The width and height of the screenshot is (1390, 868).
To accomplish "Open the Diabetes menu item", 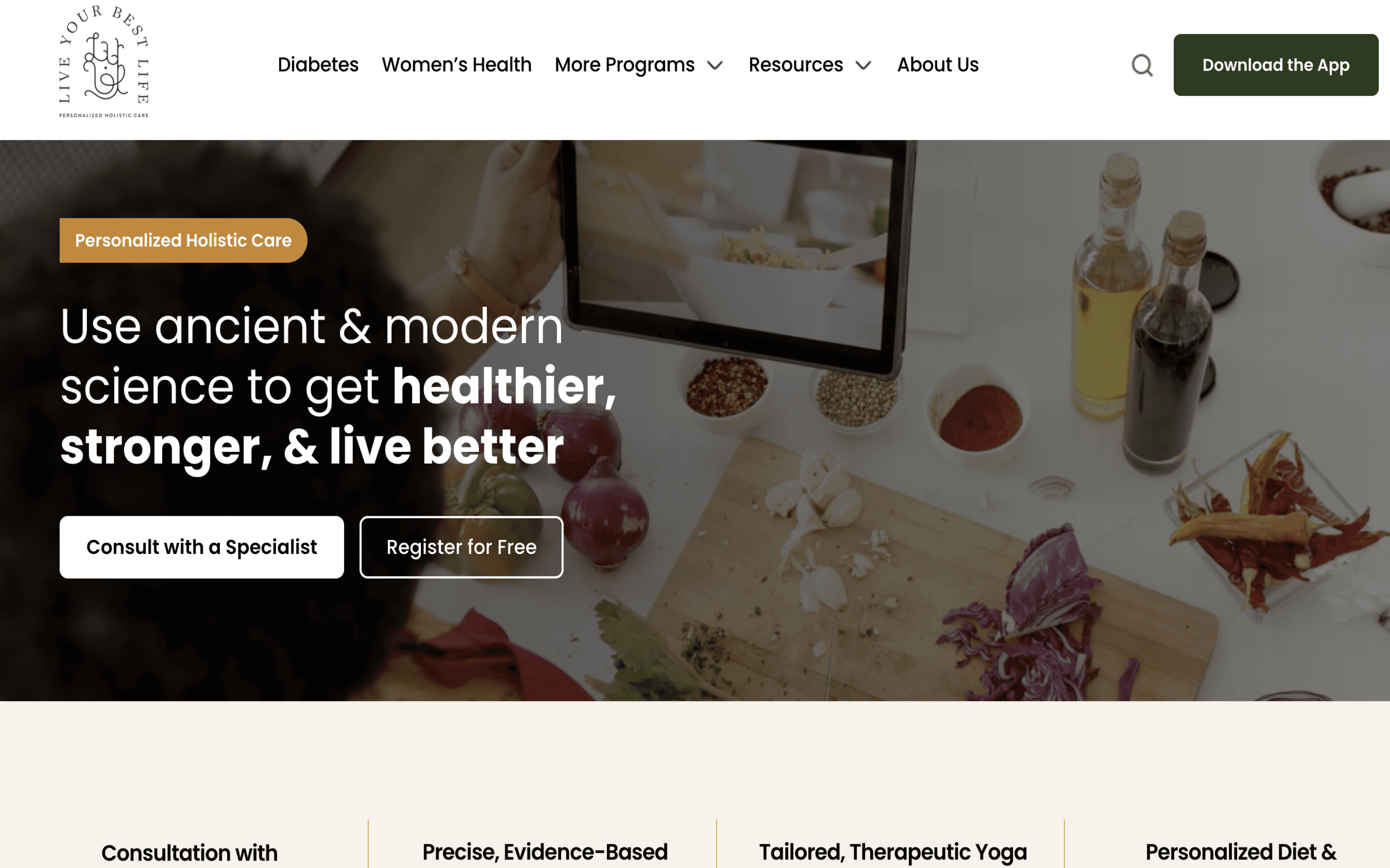I will 318,65.
